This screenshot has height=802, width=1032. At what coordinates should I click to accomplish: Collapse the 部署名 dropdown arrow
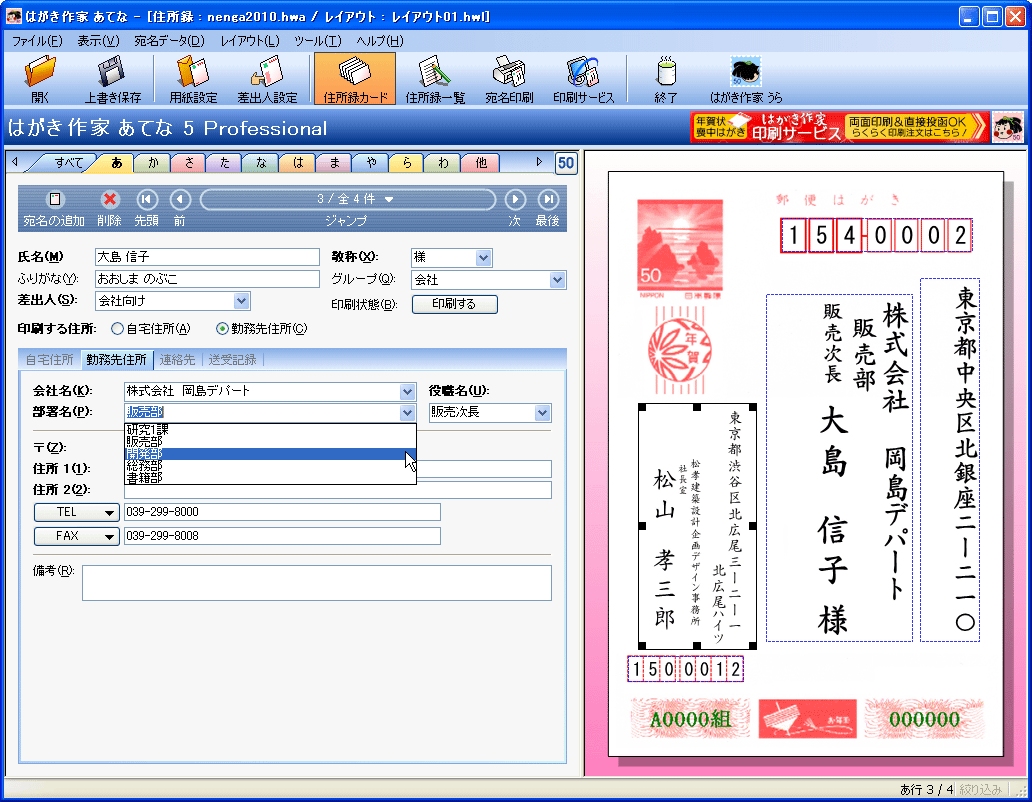[407, 413]
